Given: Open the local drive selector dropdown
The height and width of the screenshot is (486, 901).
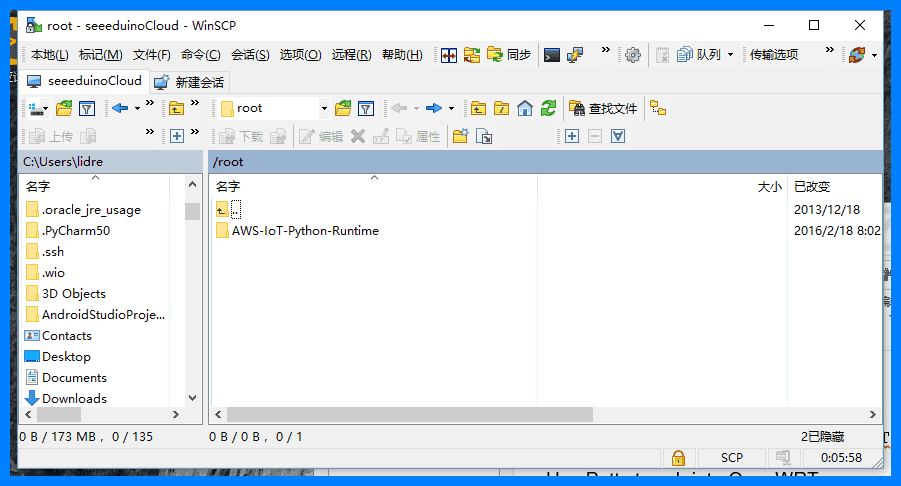Looking at the screenshot, I should 38,108.
